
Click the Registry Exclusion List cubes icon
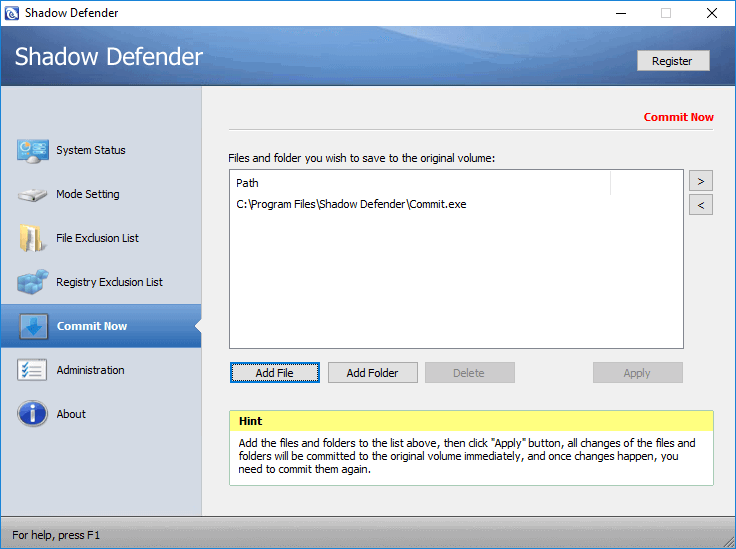point(32,282)
